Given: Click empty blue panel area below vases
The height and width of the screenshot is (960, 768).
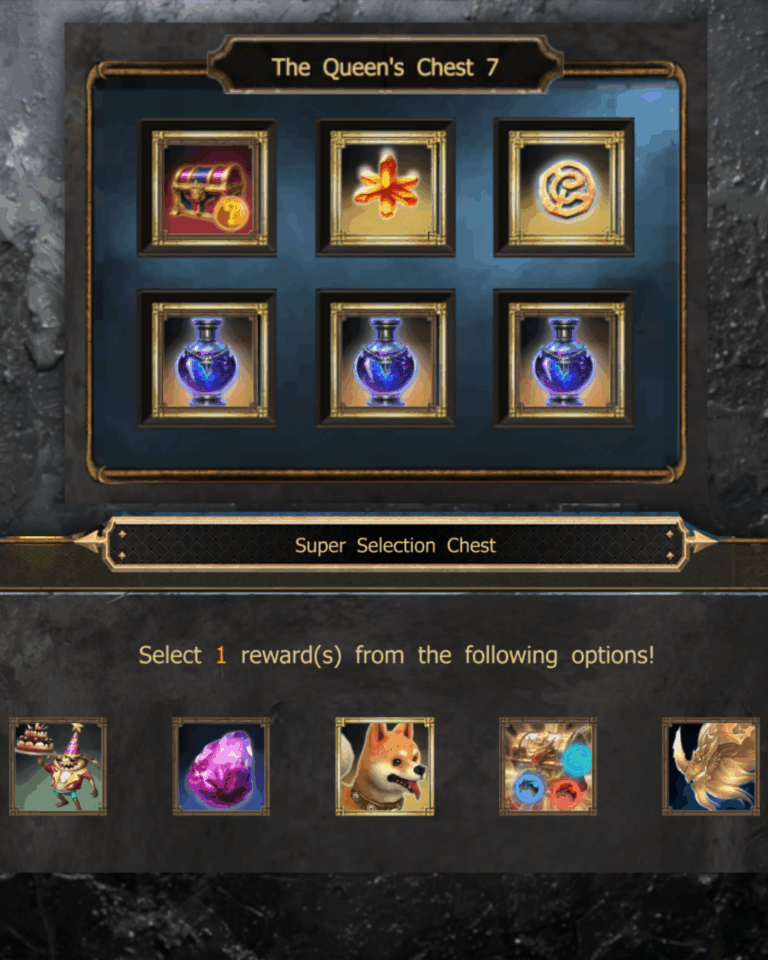Looking at the screenshot, I should point(386,447).
